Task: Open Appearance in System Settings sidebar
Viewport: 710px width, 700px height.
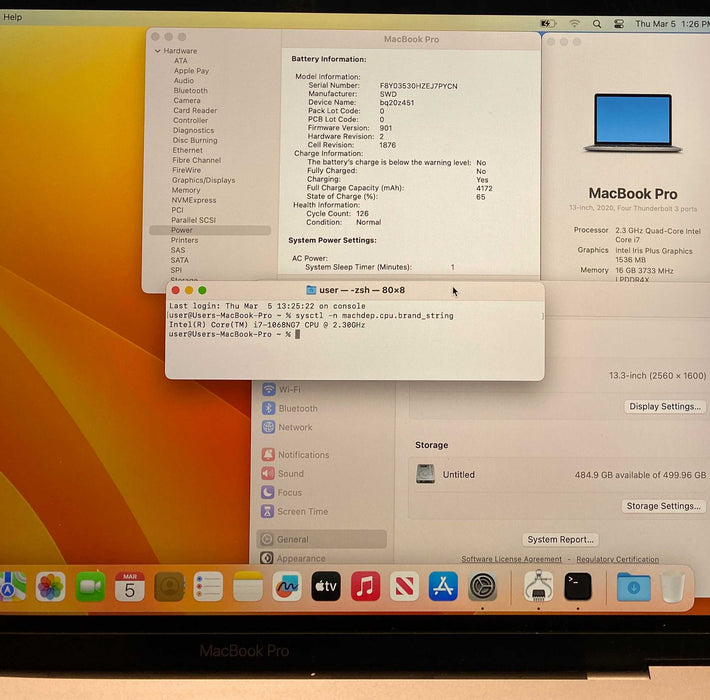Action: pos(293,558)
